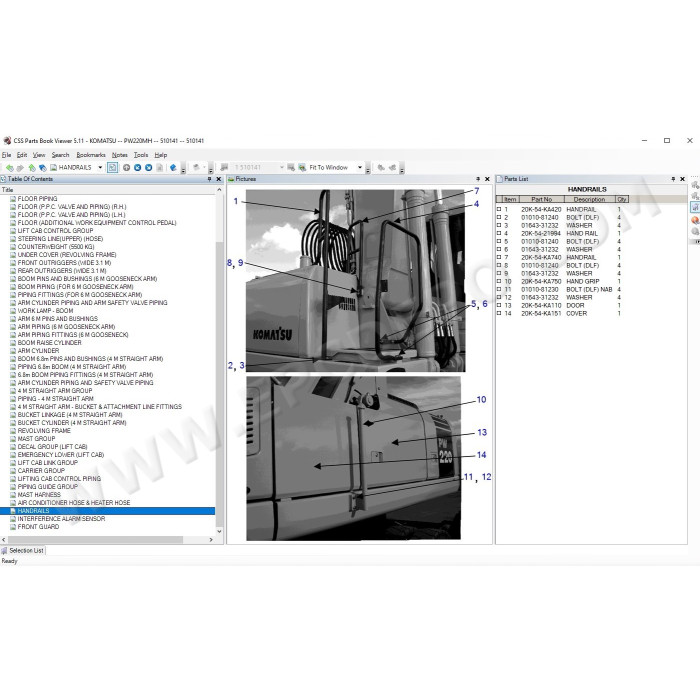
Task: Check box for item 7 HANDRAIL 20K-54-KA740
Action: [499, 257]
